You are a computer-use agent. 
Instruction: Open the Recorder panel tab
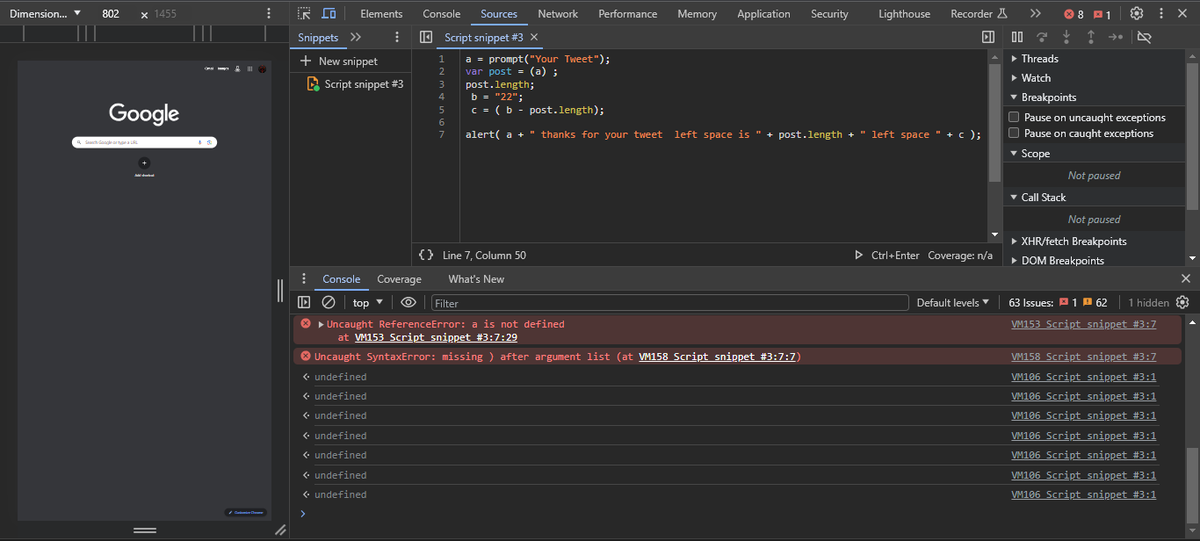(978, 14)
